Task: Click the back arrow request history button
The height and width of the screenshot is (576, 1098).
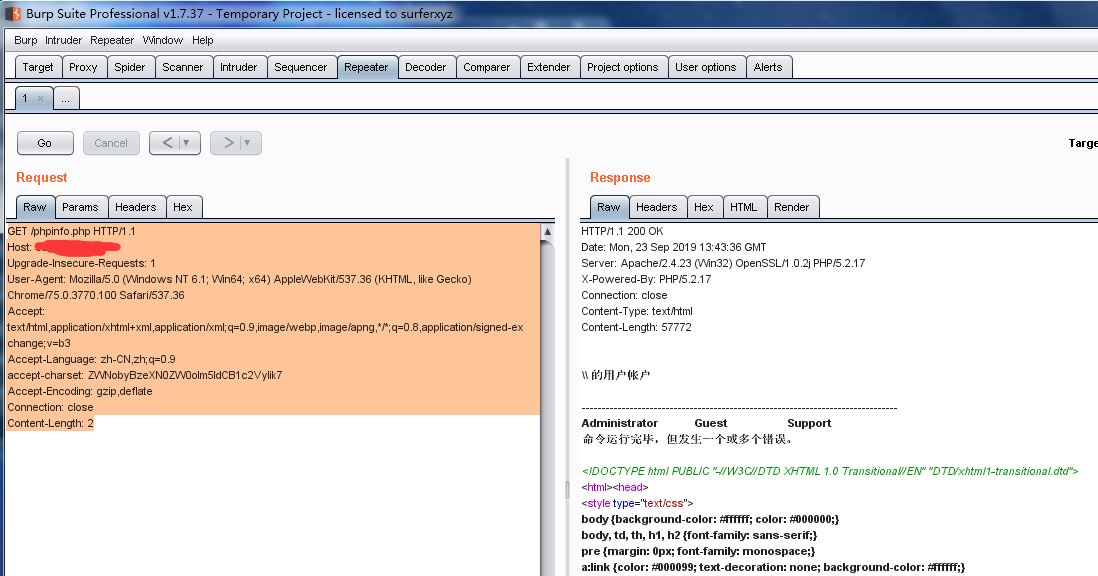Action: [166, 142]
